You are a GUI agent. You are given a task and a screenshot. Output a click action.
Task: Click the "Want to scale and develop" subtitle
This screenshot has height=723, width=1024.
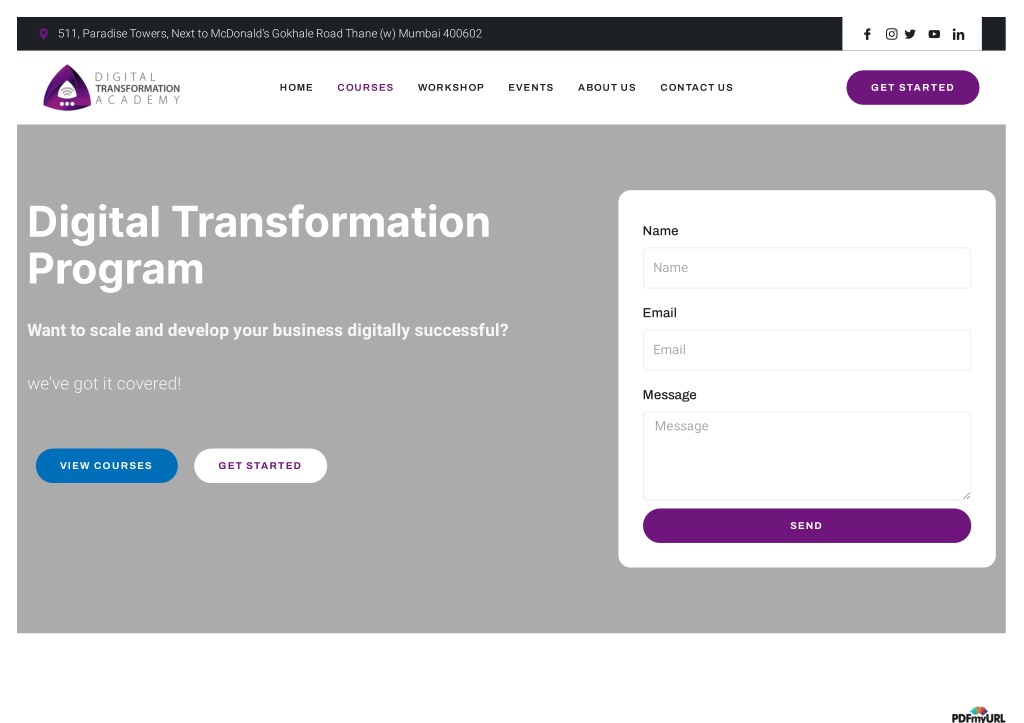pos(268,330)
